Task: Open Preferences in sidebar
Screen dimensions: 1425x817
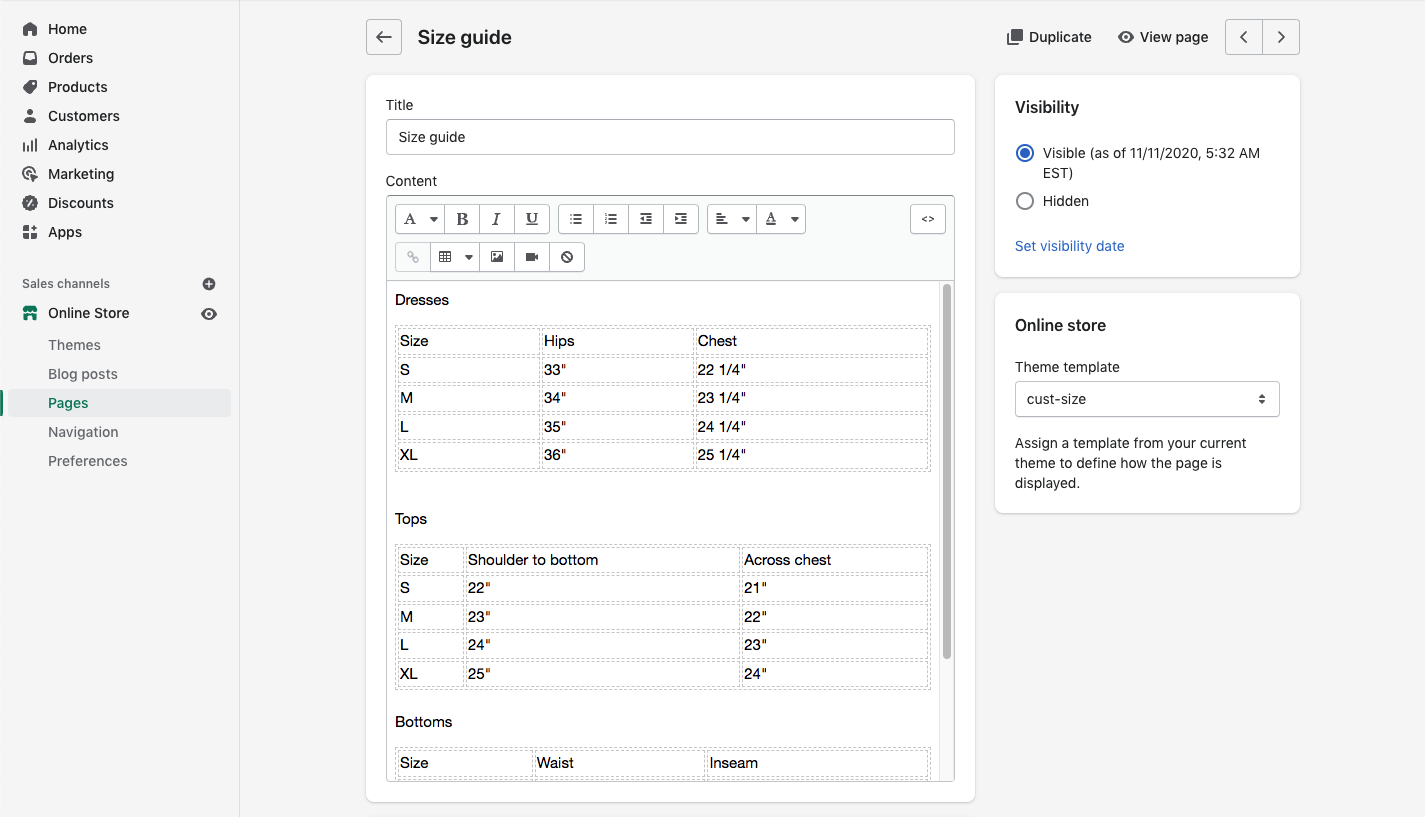Action: tap(88, 461)
